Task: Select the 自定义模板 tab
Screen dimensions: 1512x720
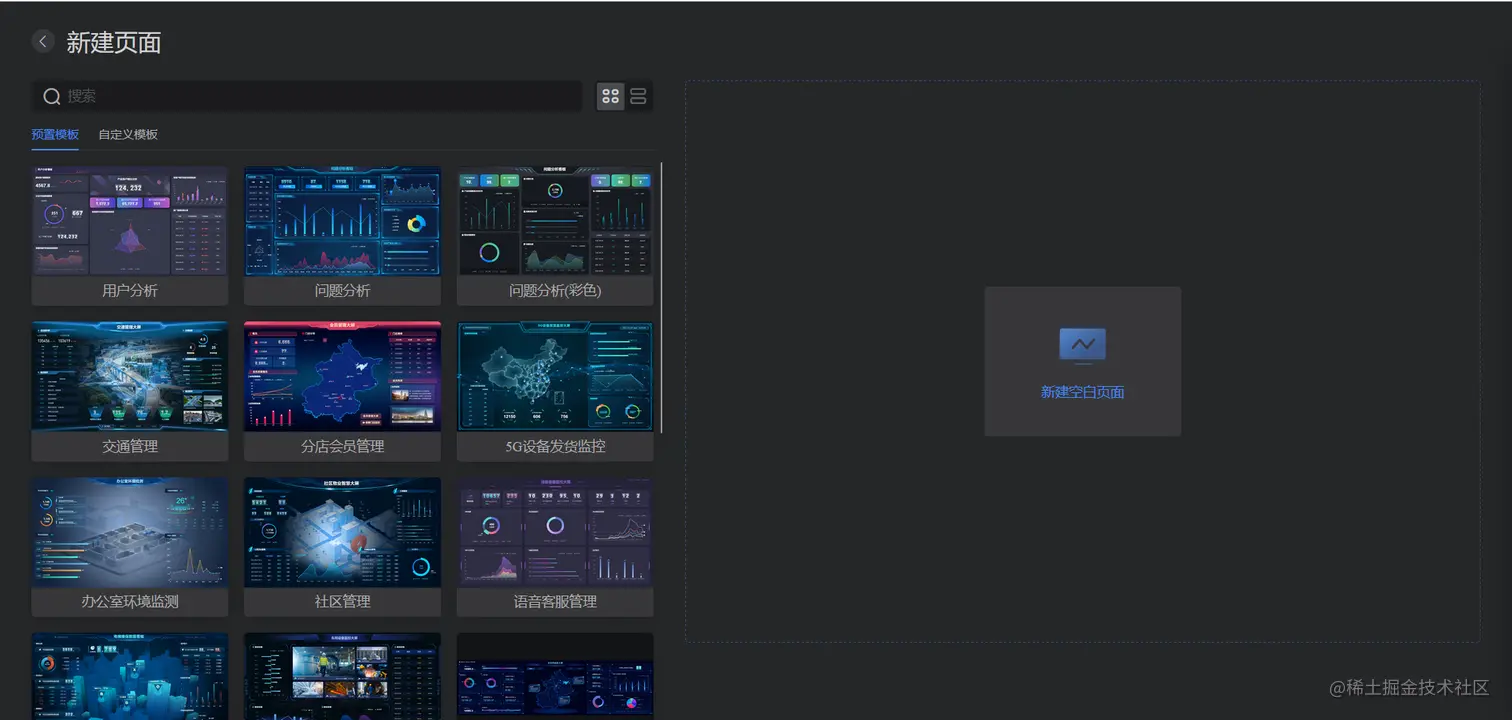Action: click(128, 134)
